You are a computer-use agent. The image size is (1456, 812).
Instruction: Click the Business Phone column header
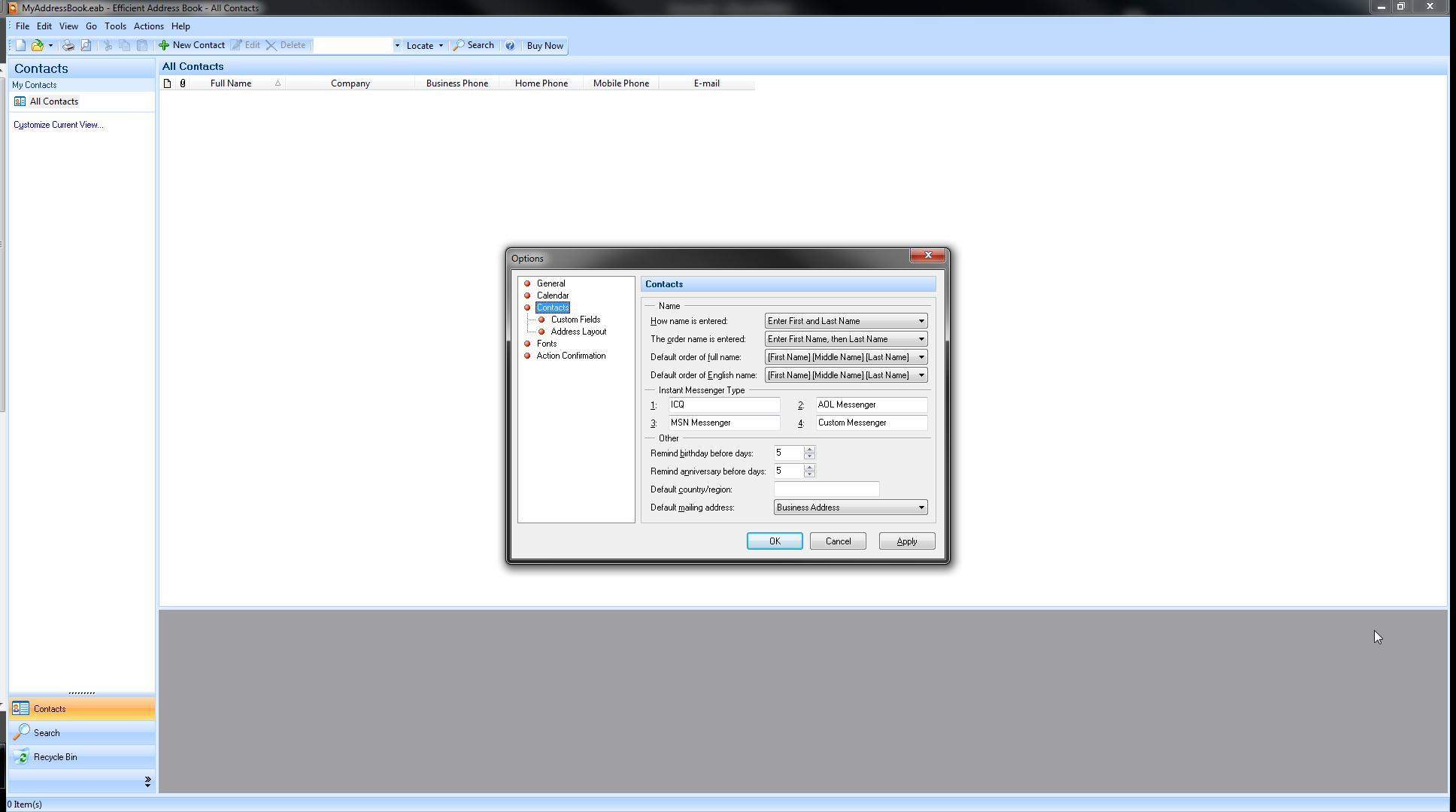[x=457, y=83]
